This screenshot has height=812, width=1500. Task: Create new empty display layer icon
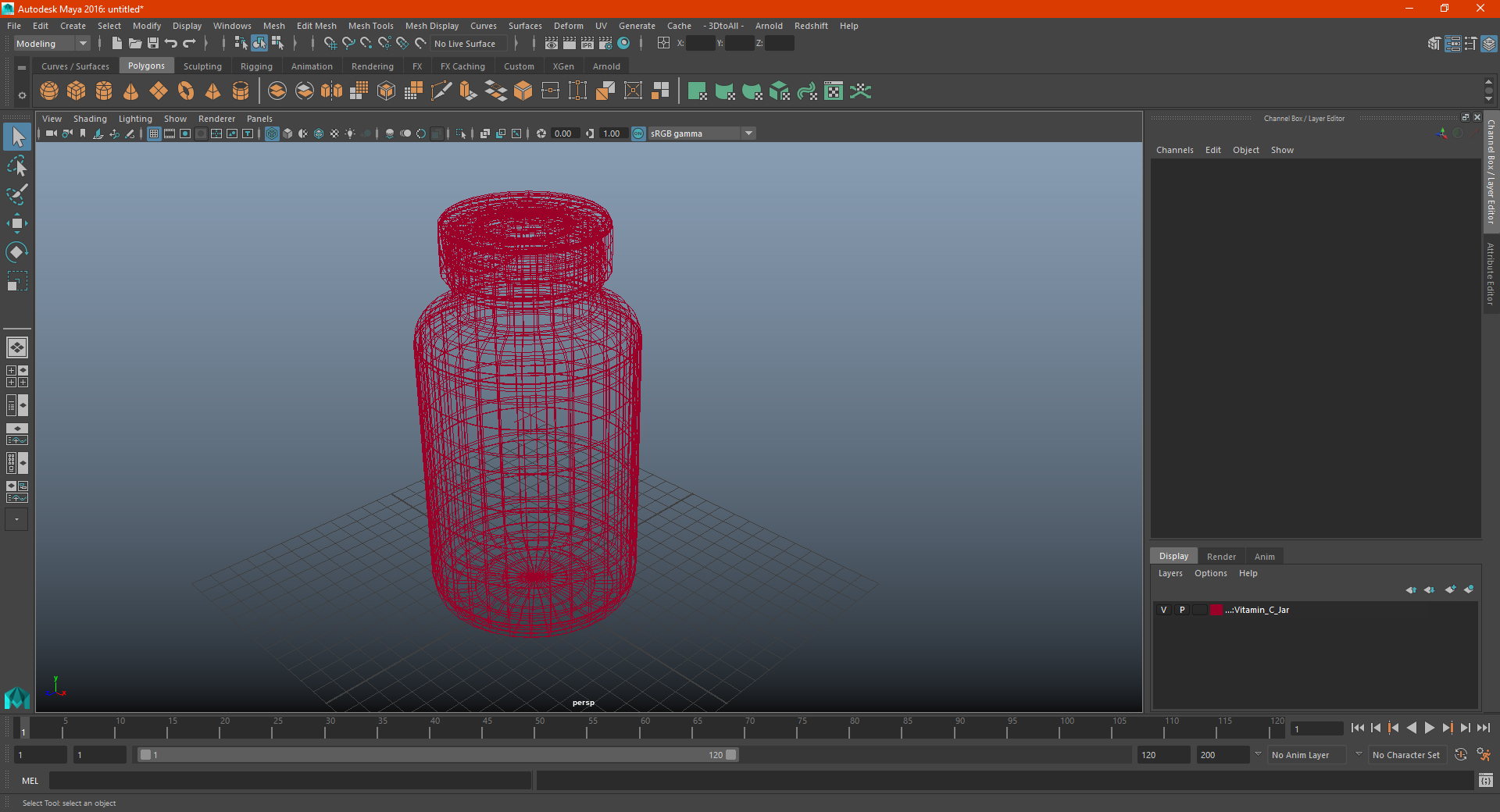point(1450,589)
